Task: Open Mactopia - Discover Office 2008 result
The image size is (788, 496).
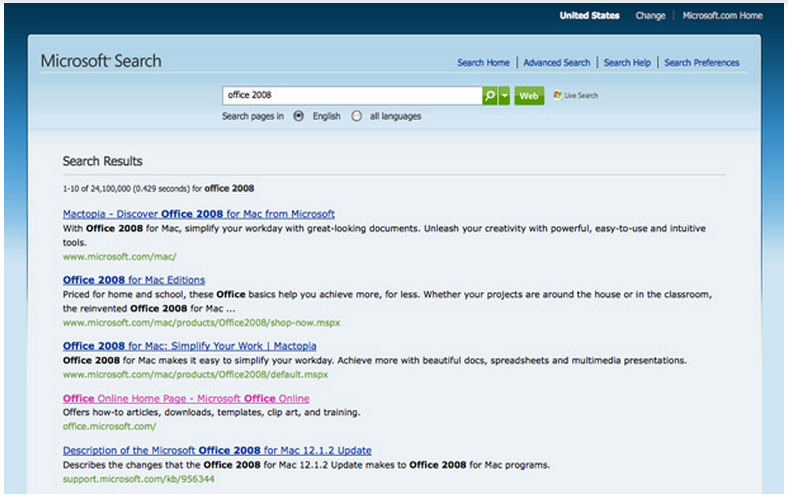Action: 199,214
